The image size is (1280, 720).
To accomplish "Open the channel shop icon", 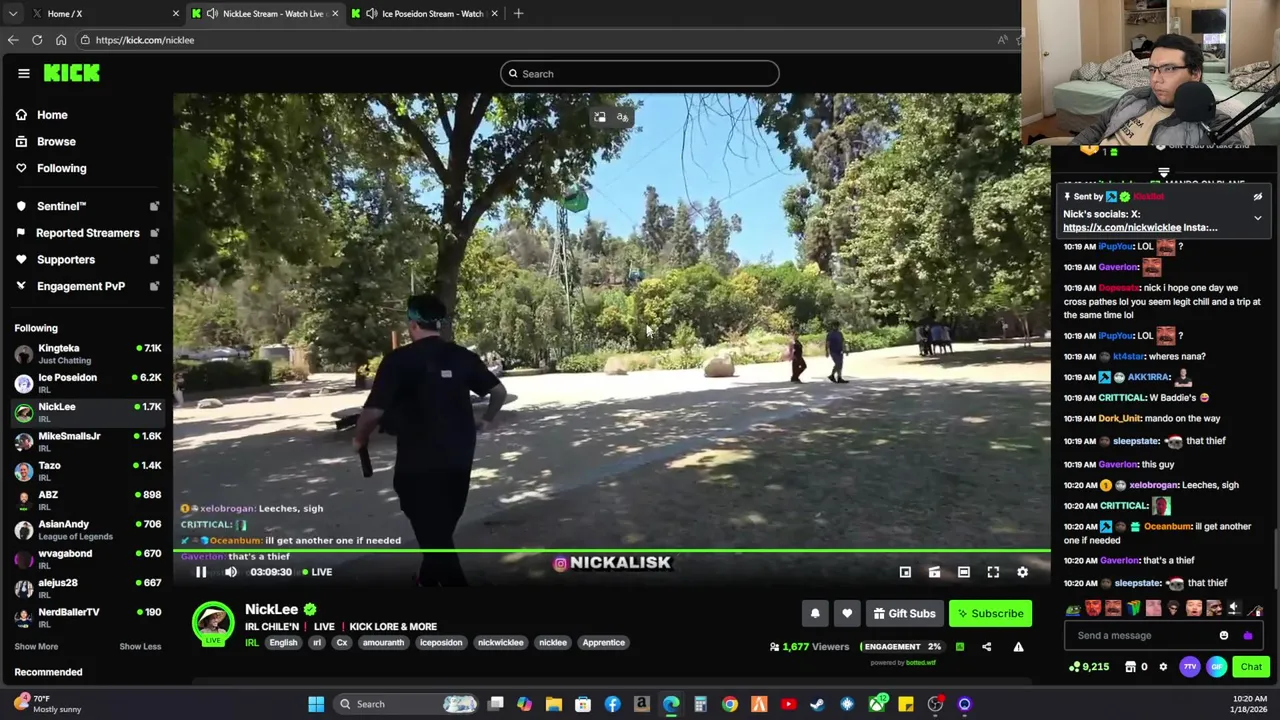I will [x=1130, y=667].
